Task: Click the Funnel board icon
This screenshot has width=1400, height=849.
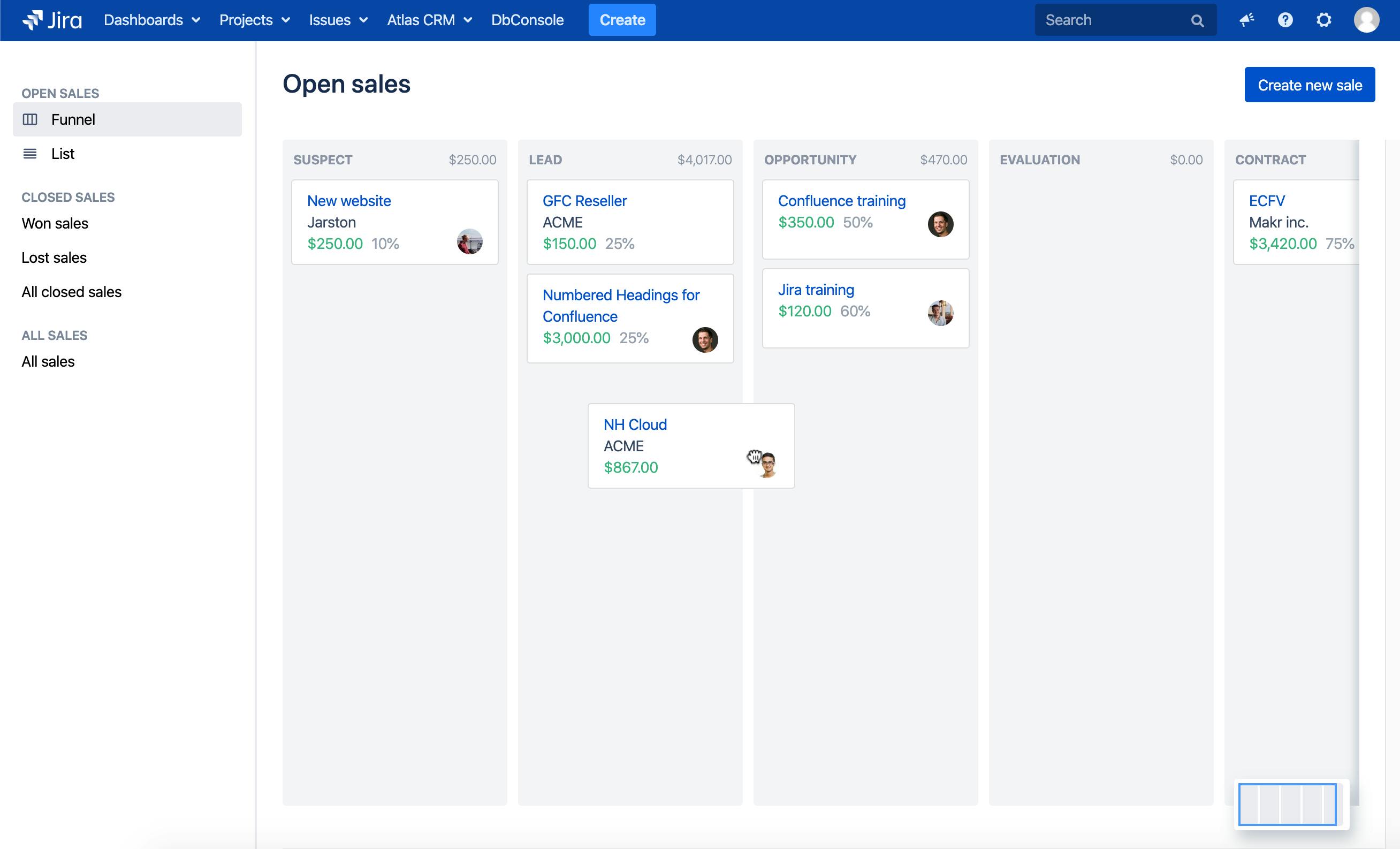Action: (29, 119)
